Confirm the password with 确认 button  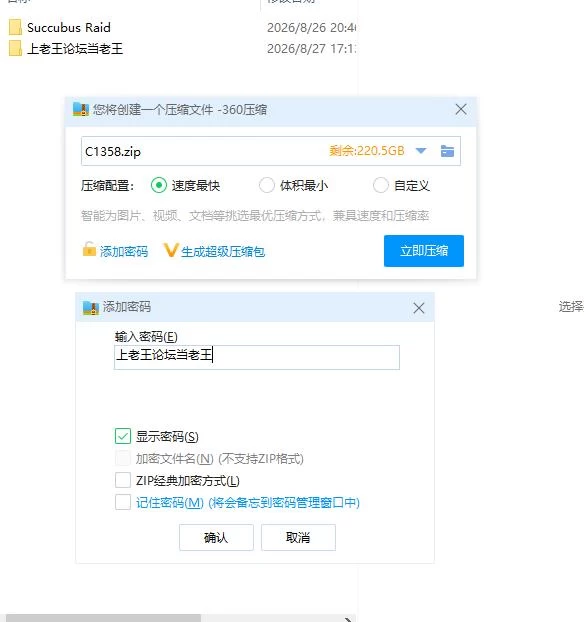tap(216, 538)
